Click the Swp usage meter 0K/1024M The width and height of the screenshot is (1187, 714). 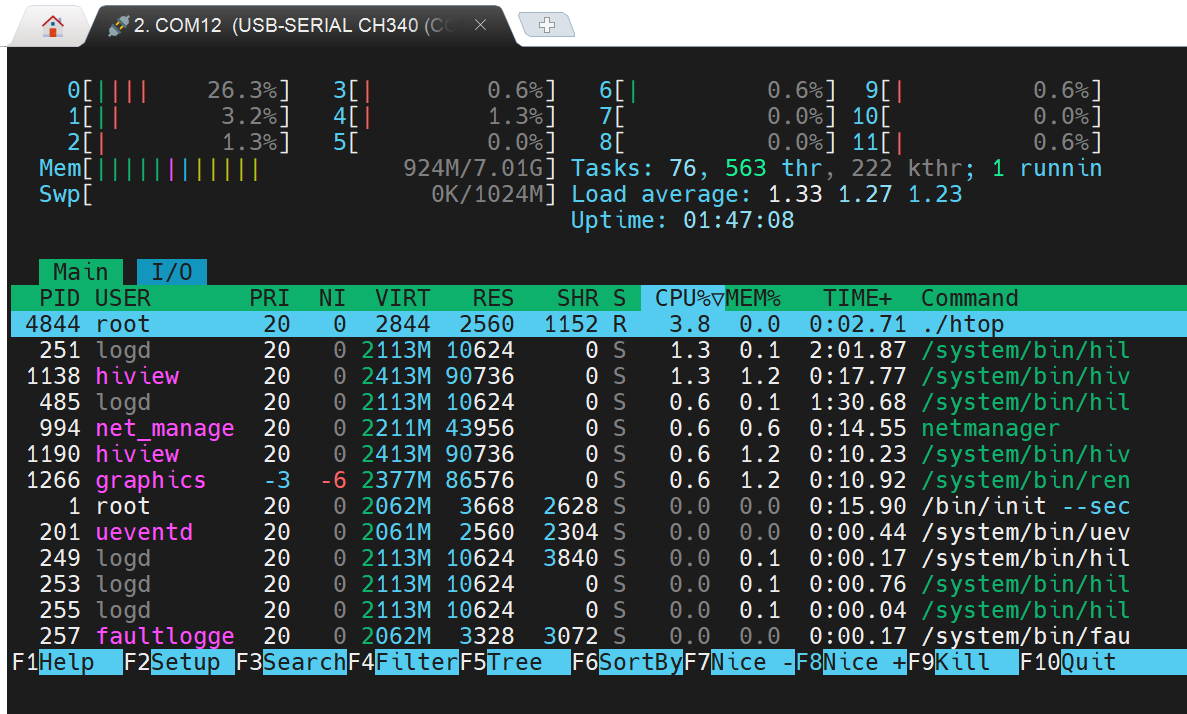[x=298, y=194]
